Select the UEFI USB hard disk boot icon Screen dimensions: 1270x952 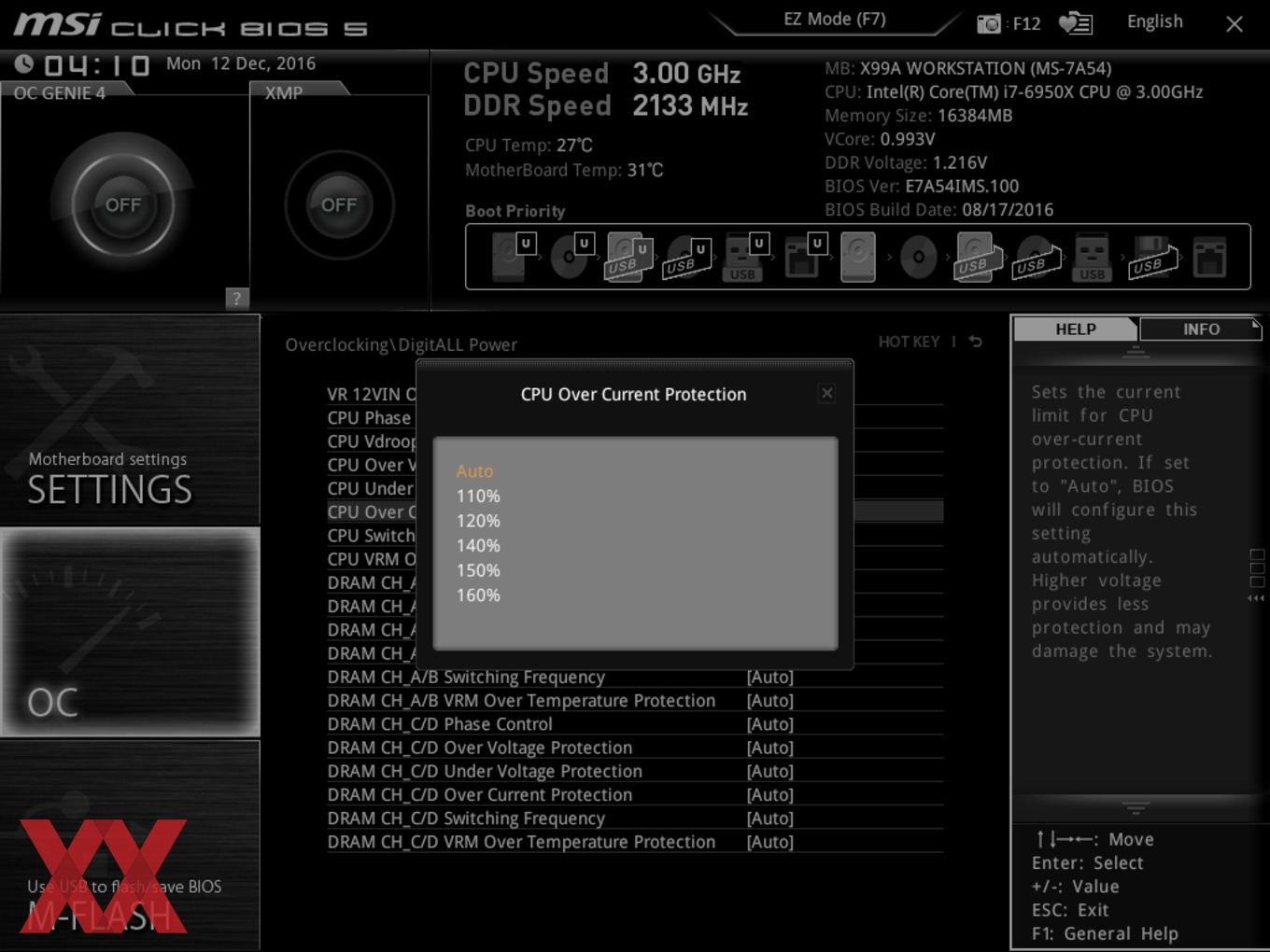click(628, 257)
